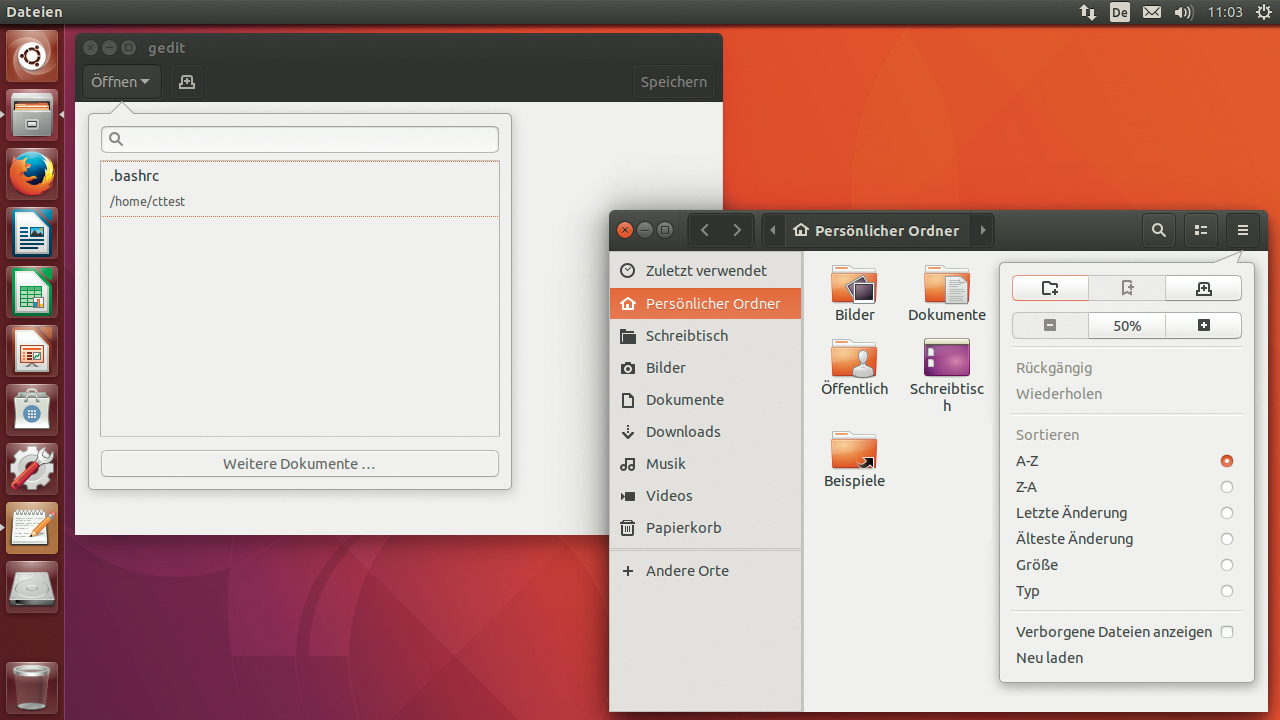
Task: Click the gedit document search field
Action: tap(300, 139)
